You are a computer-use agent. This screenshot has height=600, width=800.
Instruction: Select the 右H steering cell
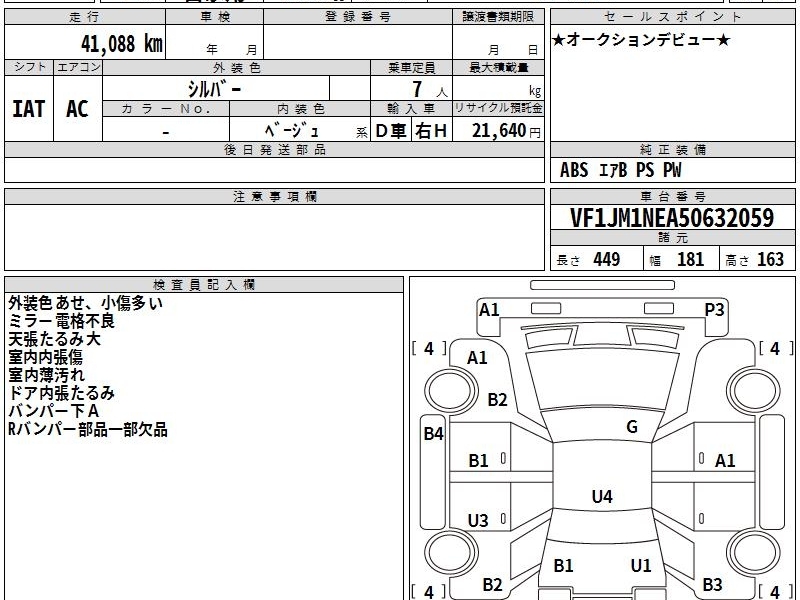point(432,131)
